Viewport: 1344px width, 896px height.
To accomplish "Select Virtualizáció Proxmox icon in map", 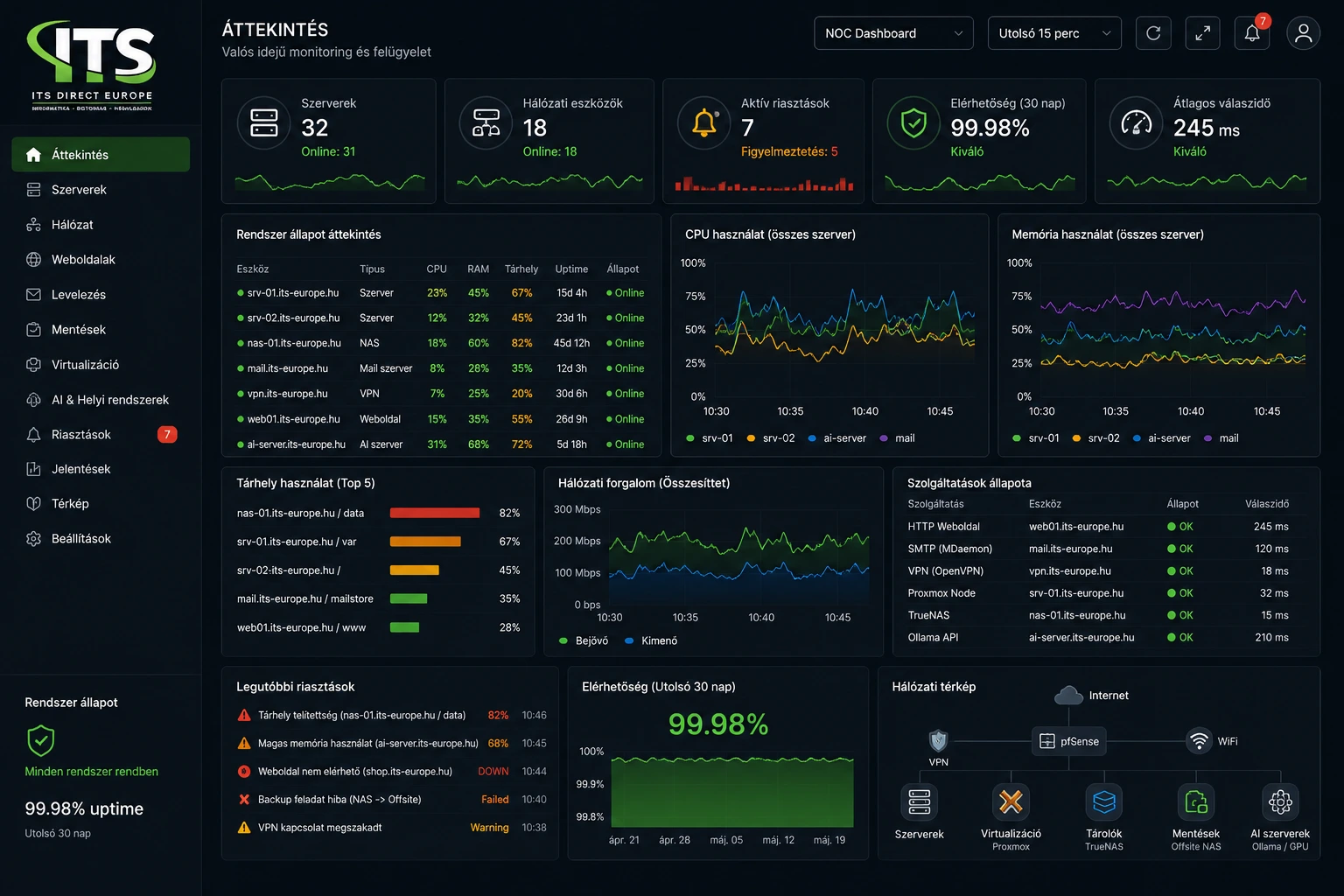I will point(1011,801).
